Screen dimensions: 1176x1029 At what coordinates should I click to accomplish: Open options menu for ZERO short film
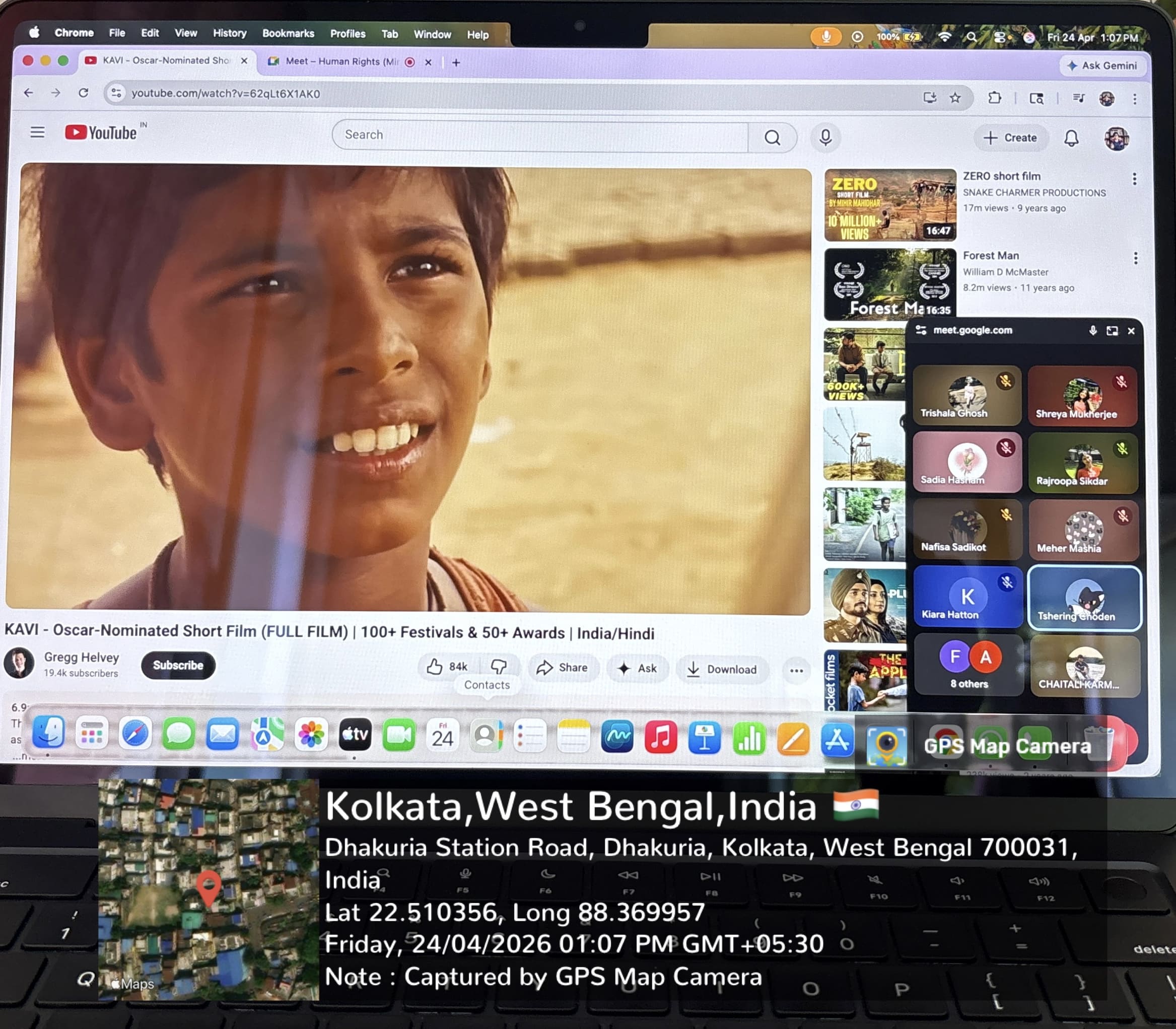pos(1134,179)
